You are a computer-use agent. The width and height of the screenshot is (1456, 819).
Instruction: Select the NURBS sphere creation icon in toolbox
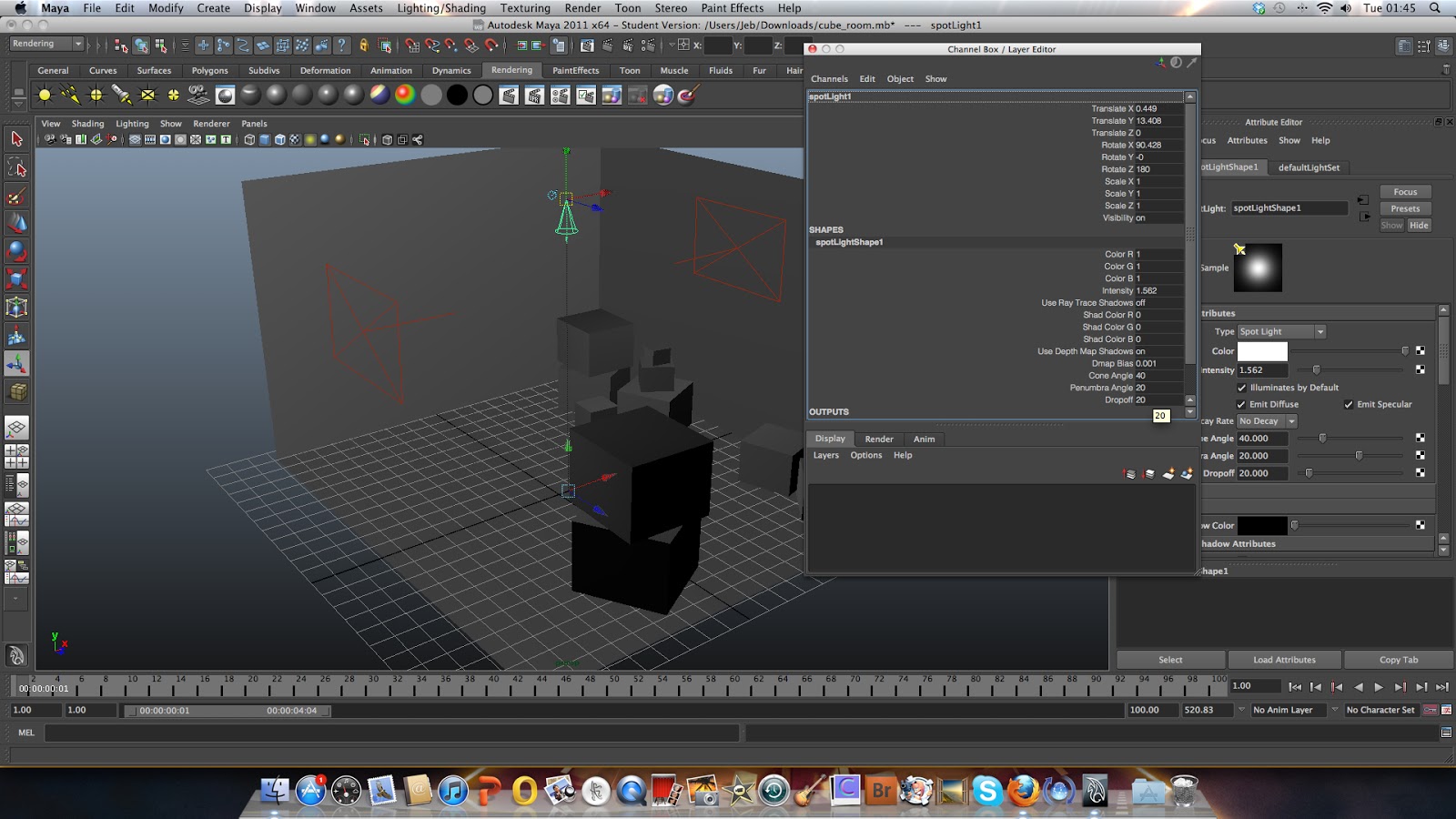tap(16, 250)
